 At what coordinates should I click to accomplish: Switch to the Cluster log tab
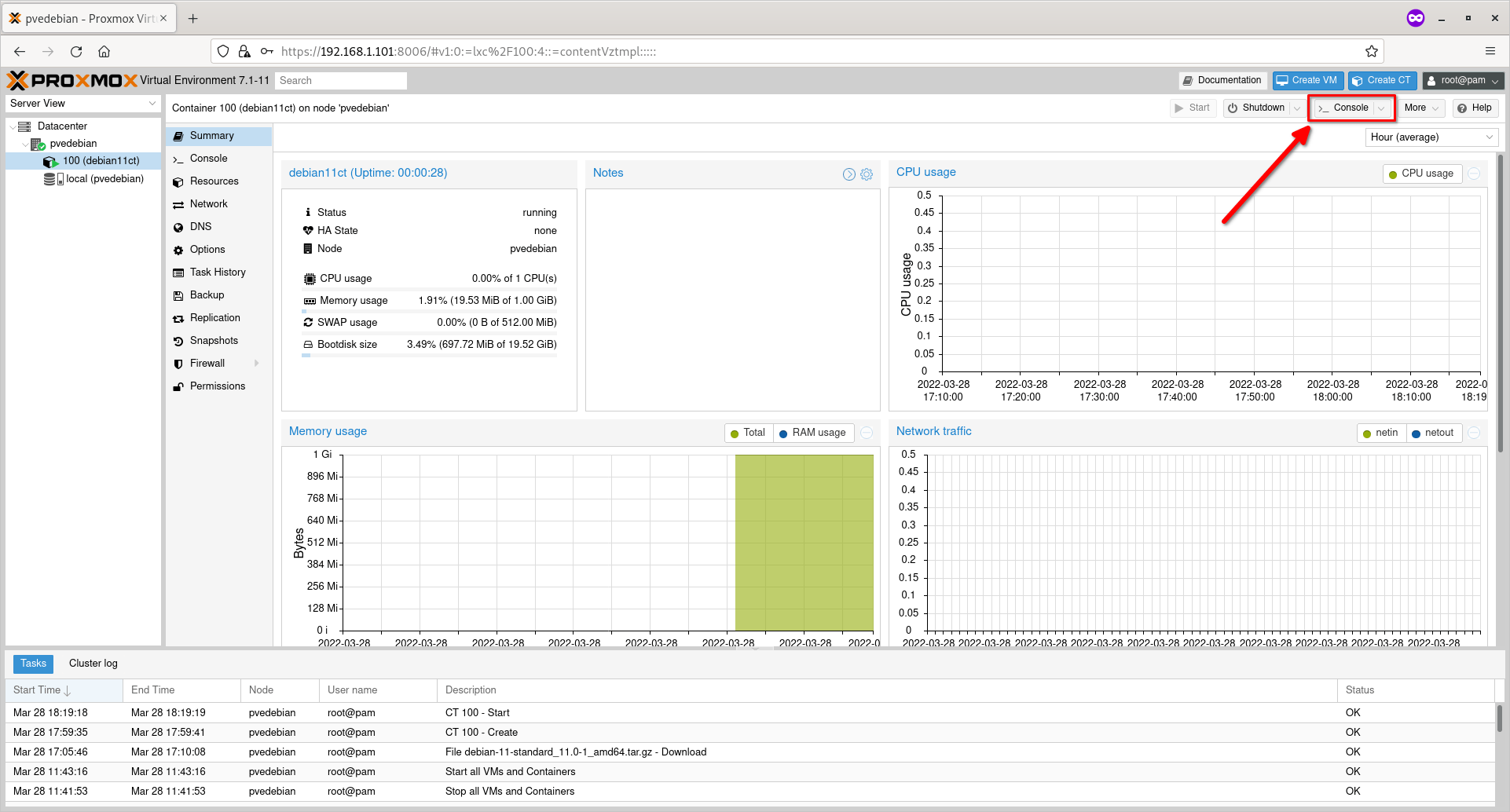point(93,664)
